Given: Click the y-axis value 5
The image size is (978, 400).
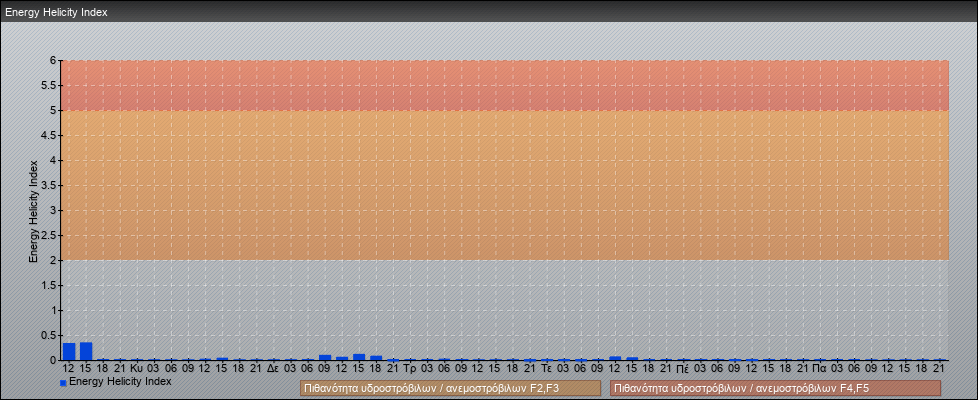Looking at the screenshot, I should (x=54, y=110).
